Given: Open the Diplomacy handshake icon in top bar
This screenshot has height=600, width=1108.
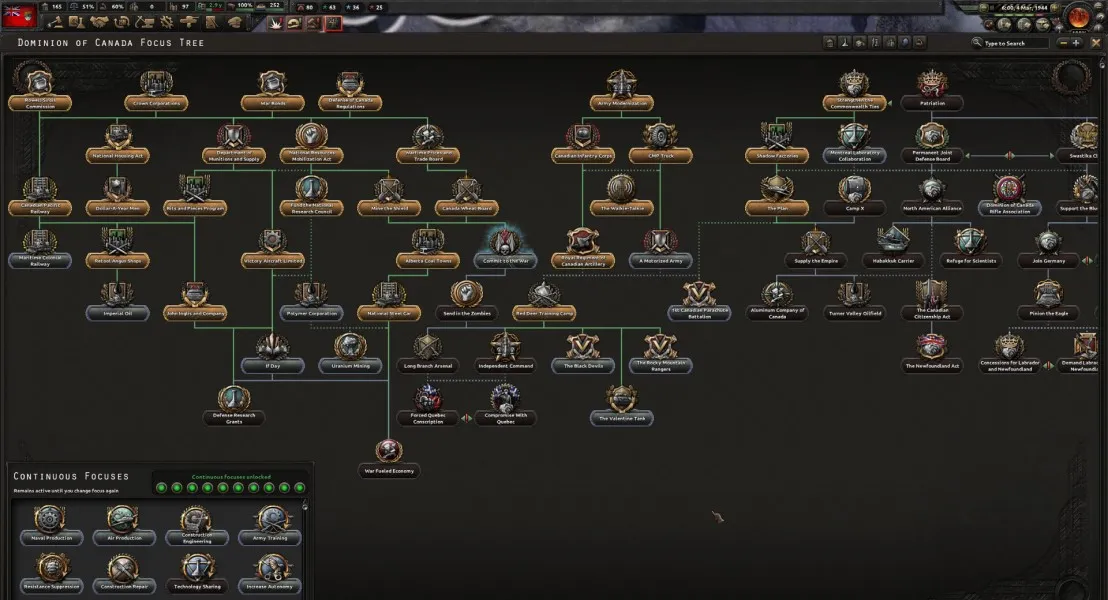Looking at the screenshot, I should (x=98, y=23).
